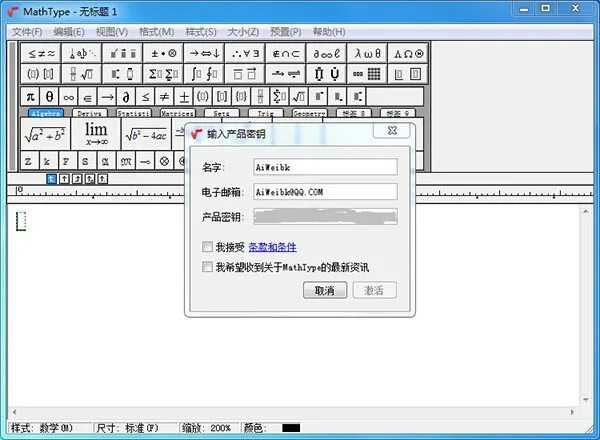This screenshot has width=600, height=440.
Task: Open the summation templates palette
Action: (x=163, y=74)
